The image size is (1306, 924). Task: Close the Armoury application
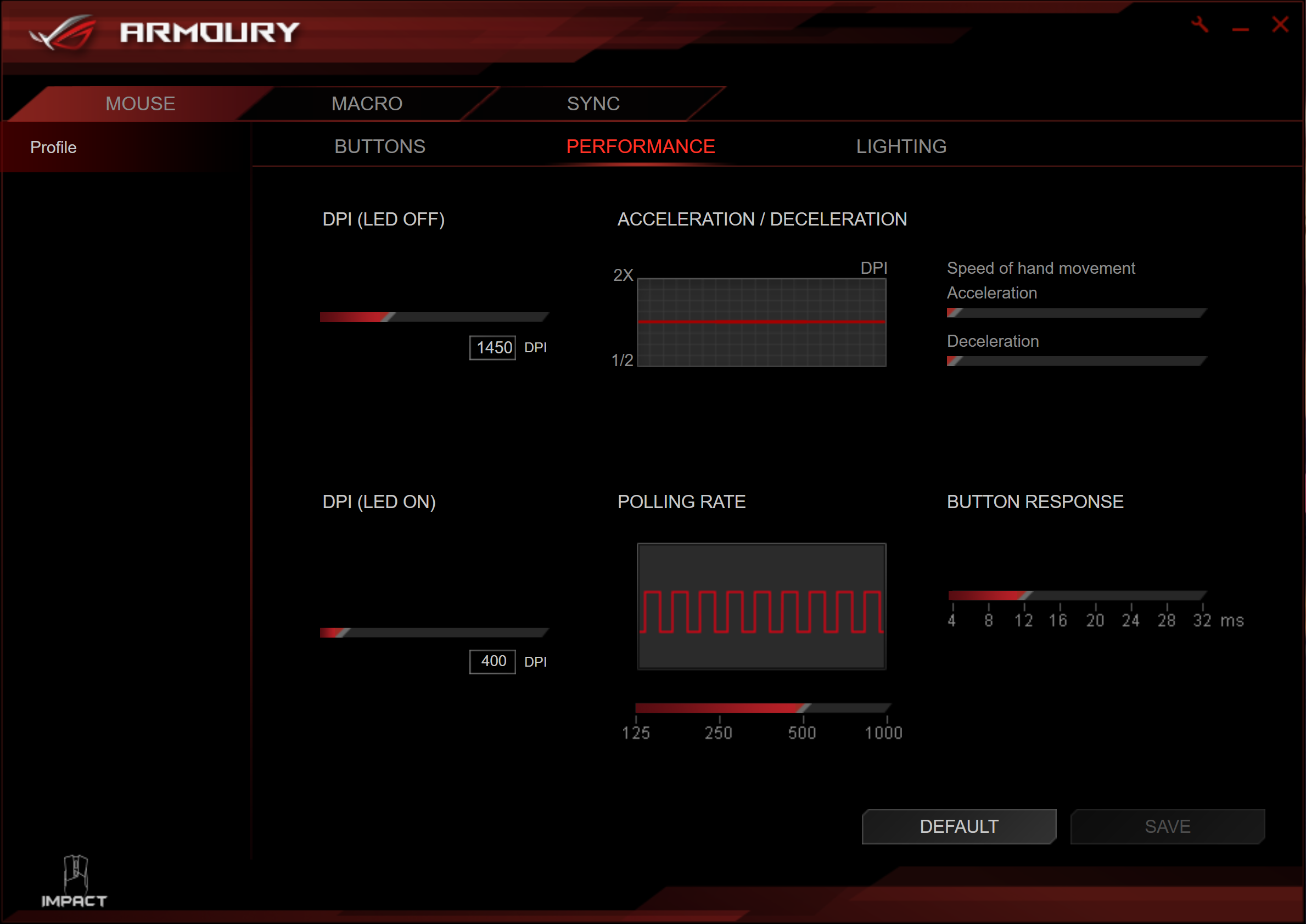1280,25
